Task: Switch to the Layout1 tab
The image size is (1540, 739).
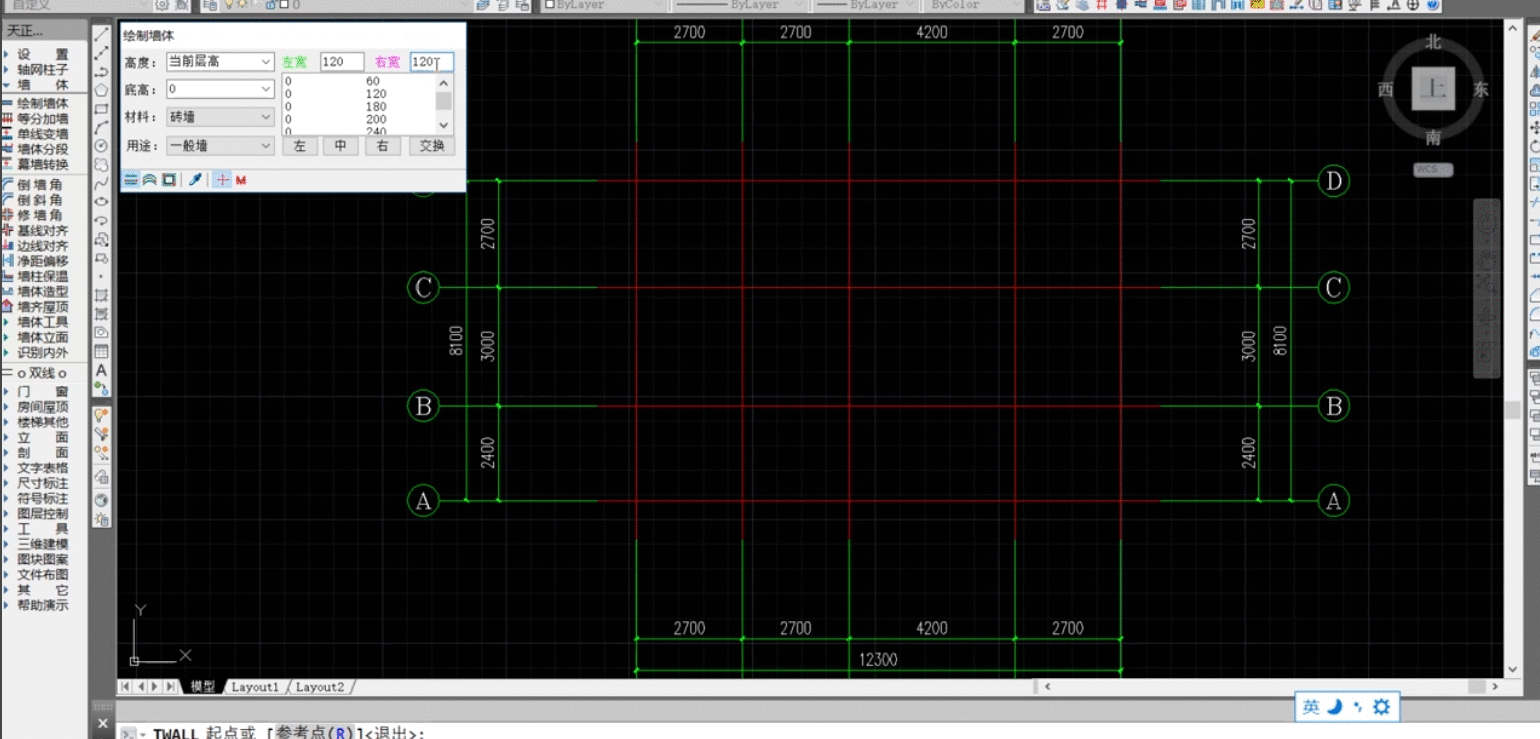Action: [254, 687]
